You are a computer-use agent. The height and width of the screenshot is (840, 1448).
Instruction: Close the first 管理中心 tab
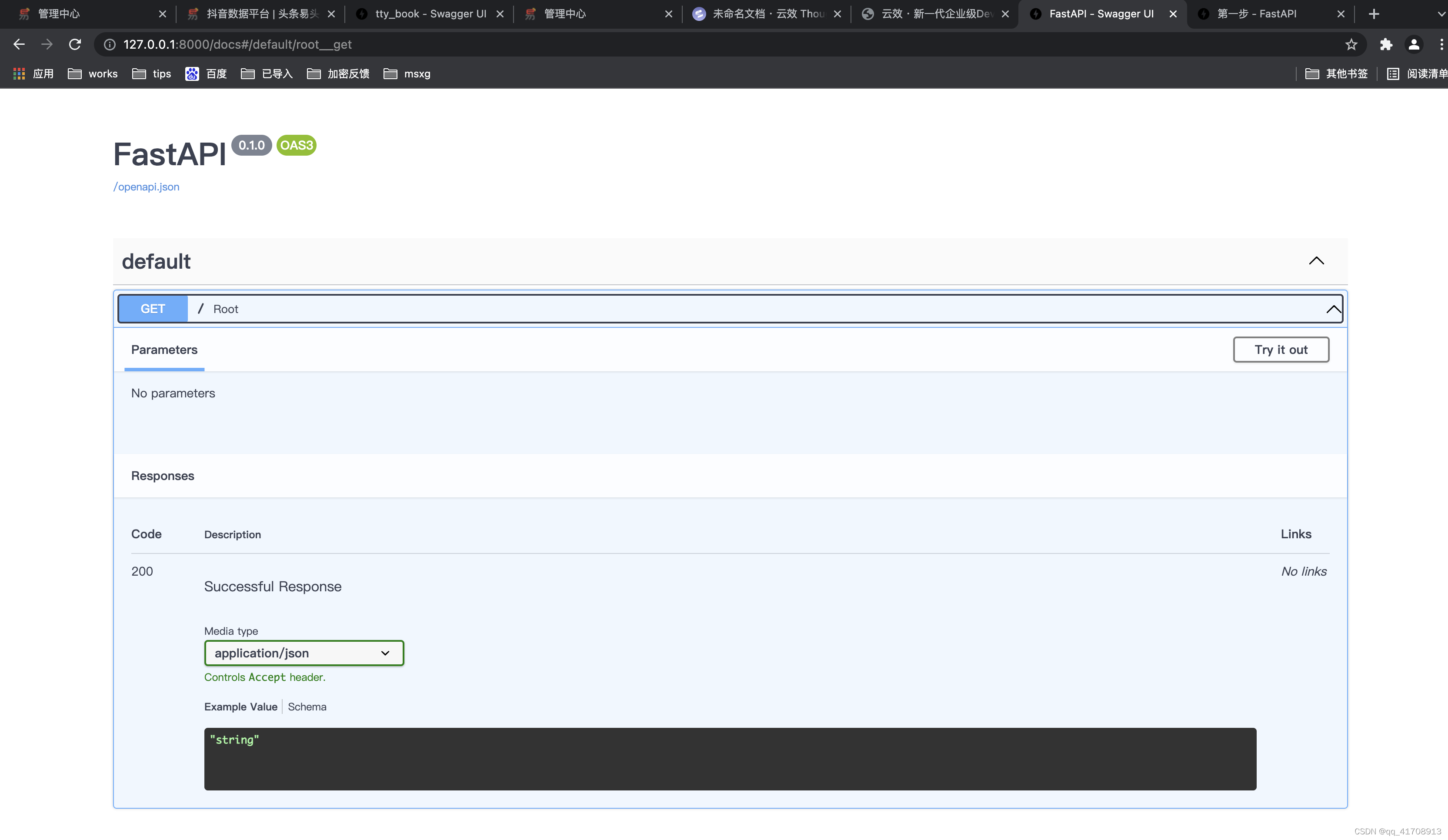(x=163, y=14)
